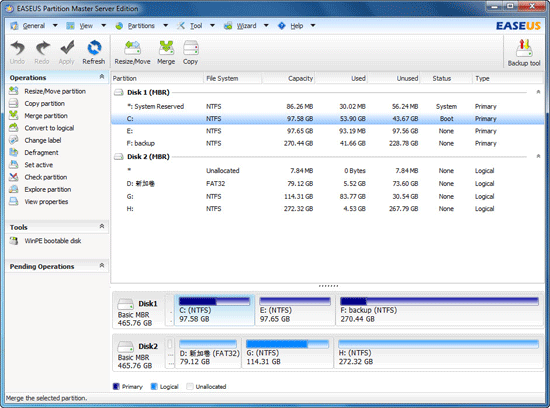This screenshot has height=408, width=550.
Task: Expand the Tool menu dropdown arrow
Action: (x=212, y=26)
